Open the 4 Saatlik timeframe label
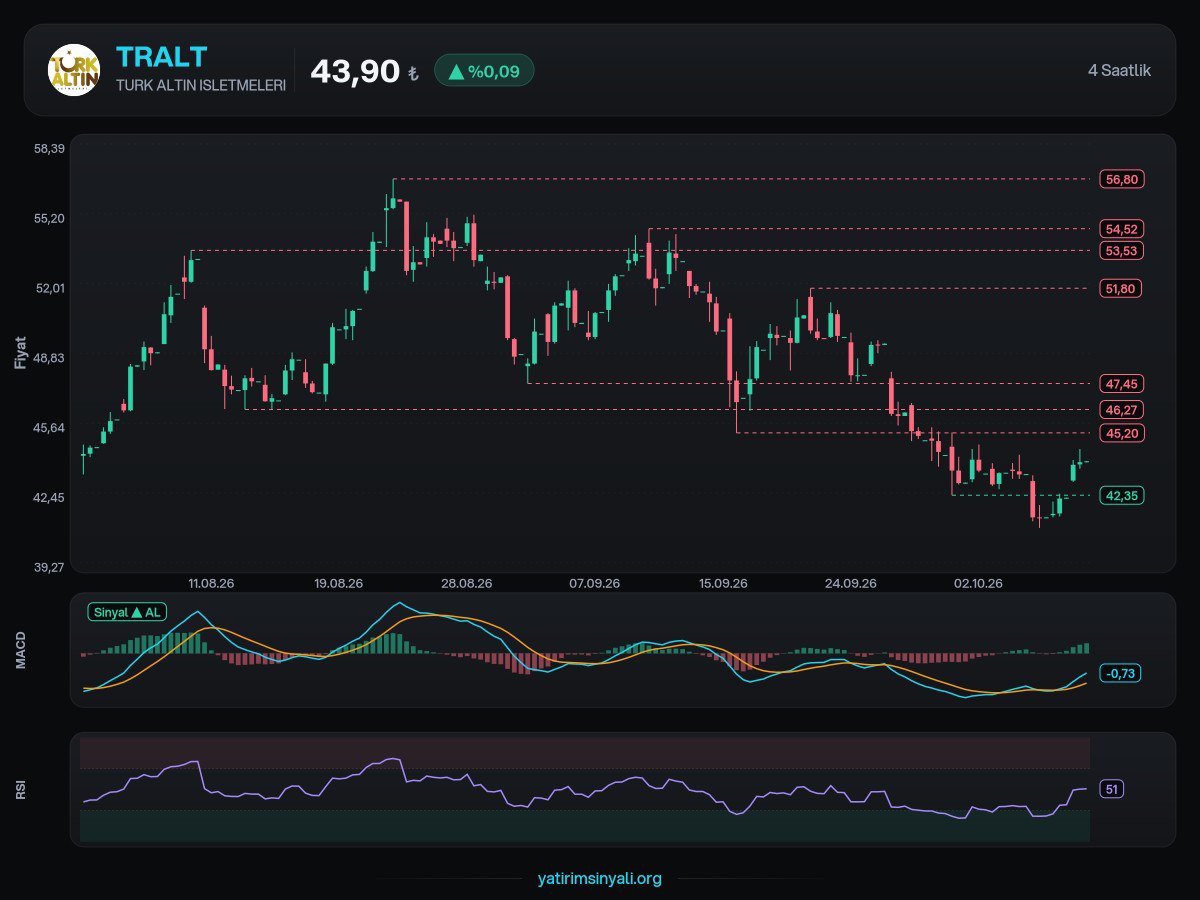The height and width of the screenshot is (900, 1200). pos(1119,70)
